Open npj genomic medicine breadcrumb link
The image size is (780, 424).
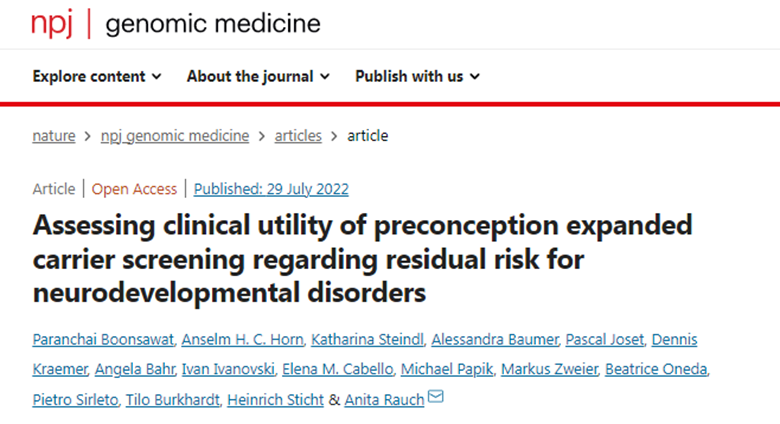175,136
